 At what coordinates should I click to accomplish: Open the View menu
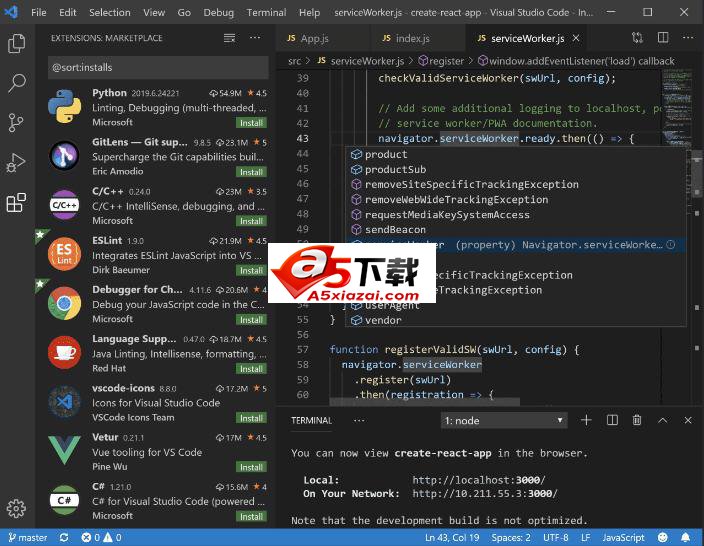click(x=154, y=12)
